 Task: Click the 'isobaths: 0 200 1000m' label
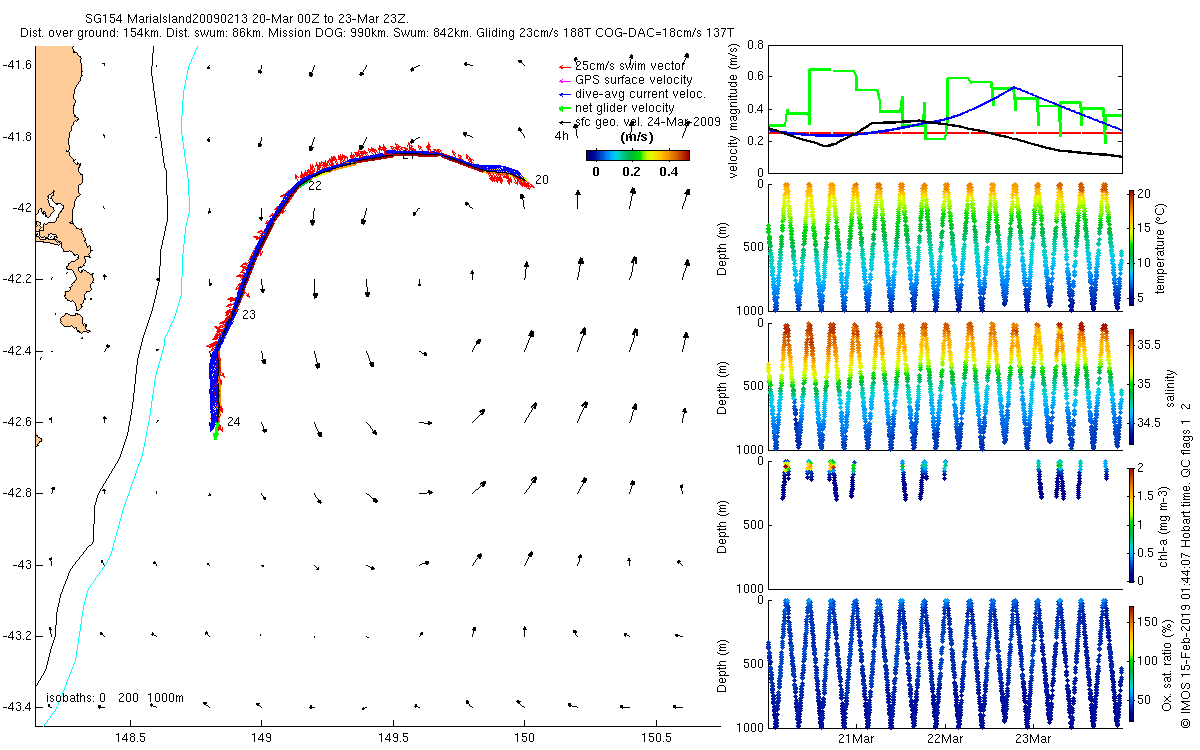point(115,698)
